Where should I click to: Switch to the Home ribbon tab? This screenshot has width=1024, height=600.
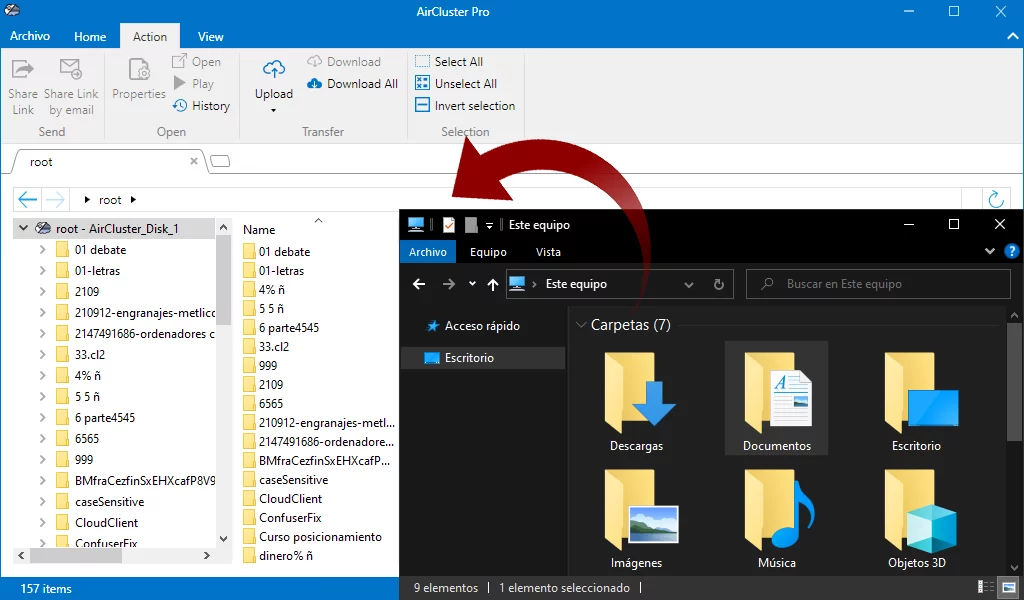click(x=90, y=37)
